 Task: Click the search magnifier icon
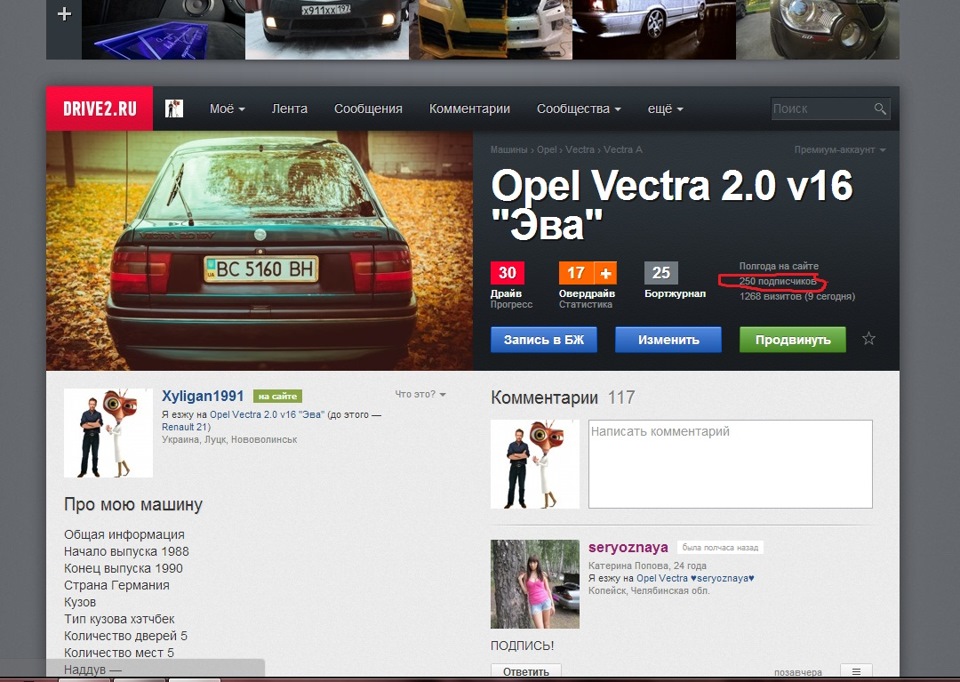(x=880, y=108)
